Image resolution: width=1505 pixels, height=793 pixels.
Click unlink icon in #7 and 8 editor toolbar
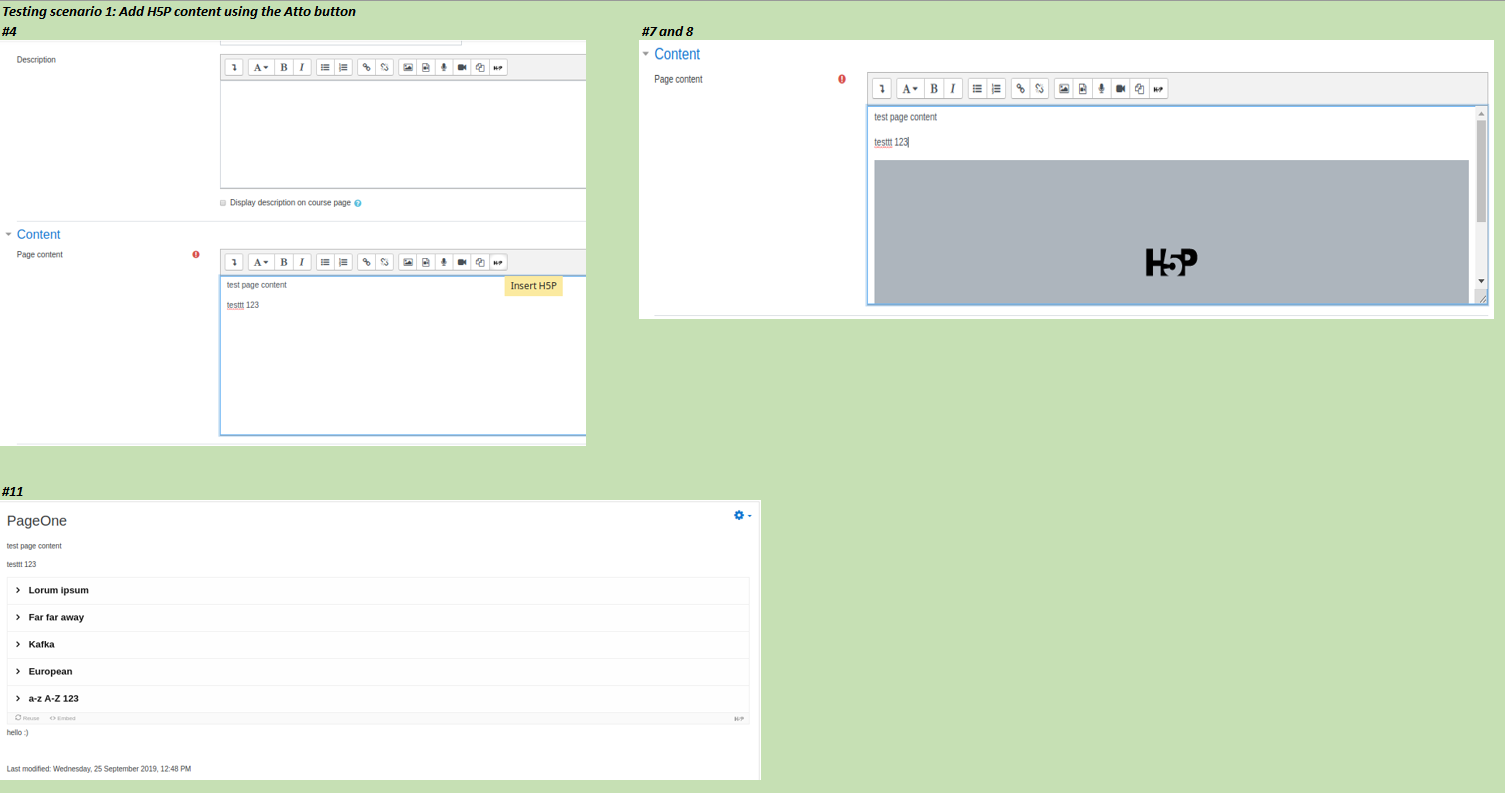(1039, 89)
